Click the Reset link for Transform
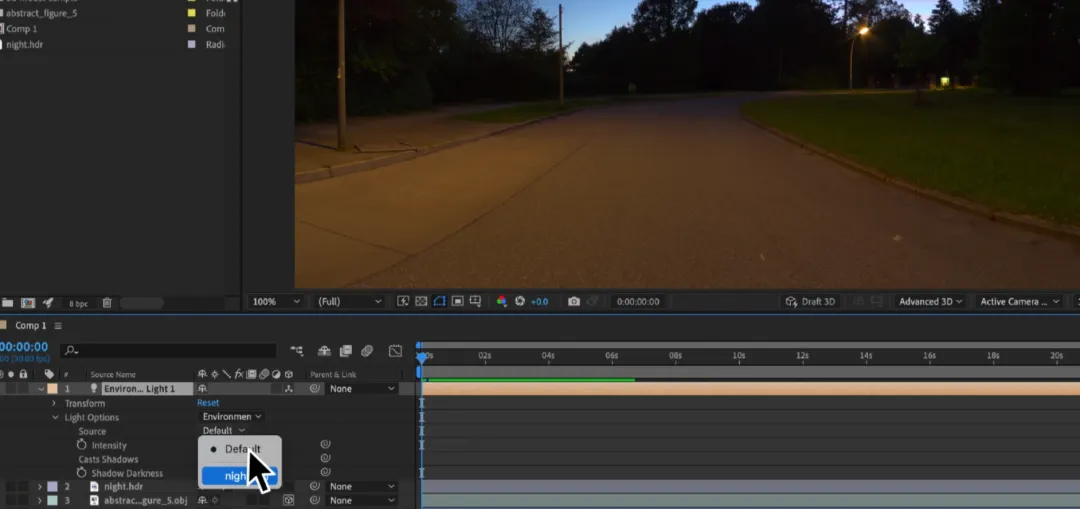Screen dimensions: 1080x509 point(208,403)
